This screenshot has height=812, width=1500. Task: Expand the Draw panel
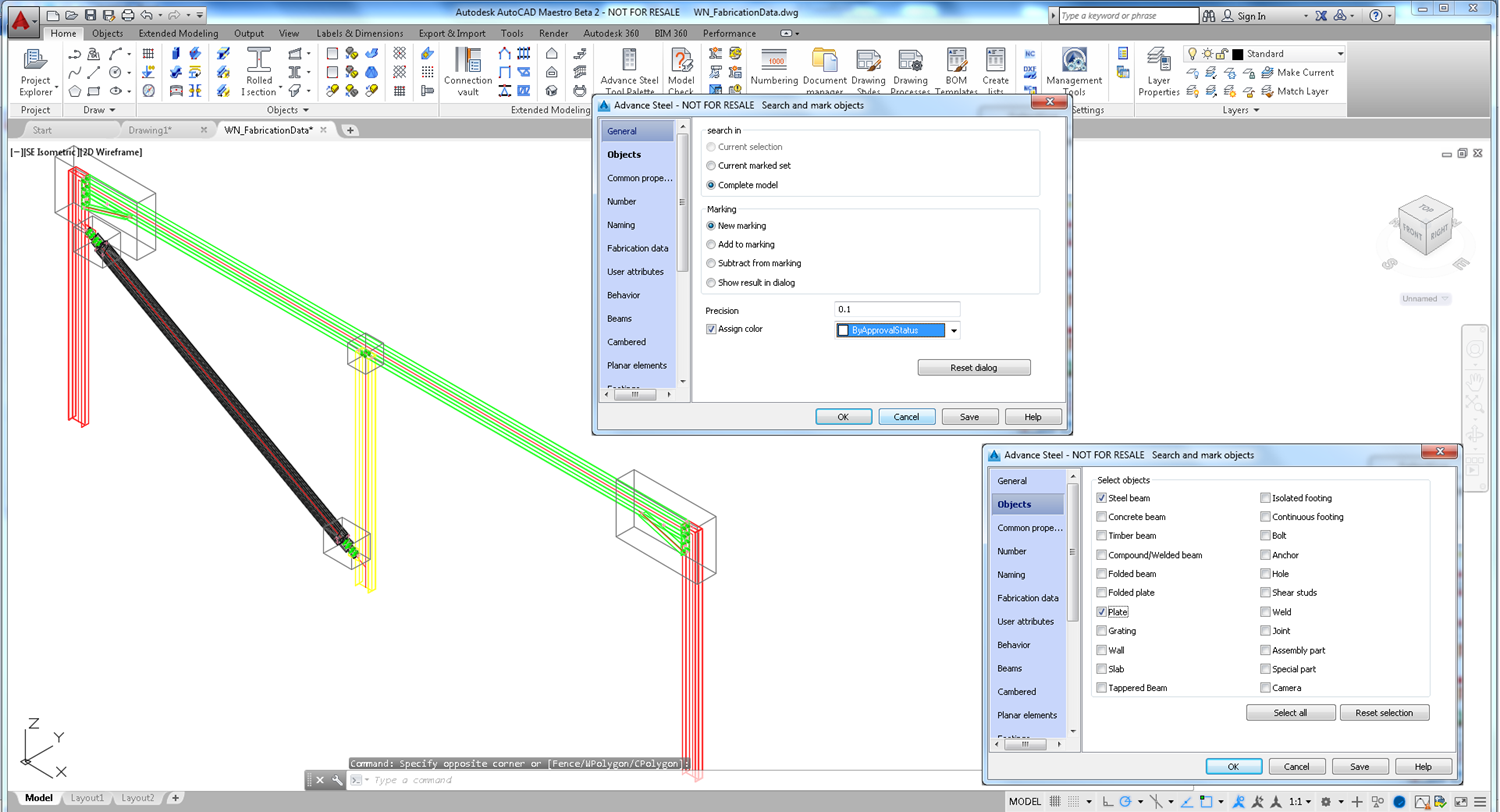100,110
